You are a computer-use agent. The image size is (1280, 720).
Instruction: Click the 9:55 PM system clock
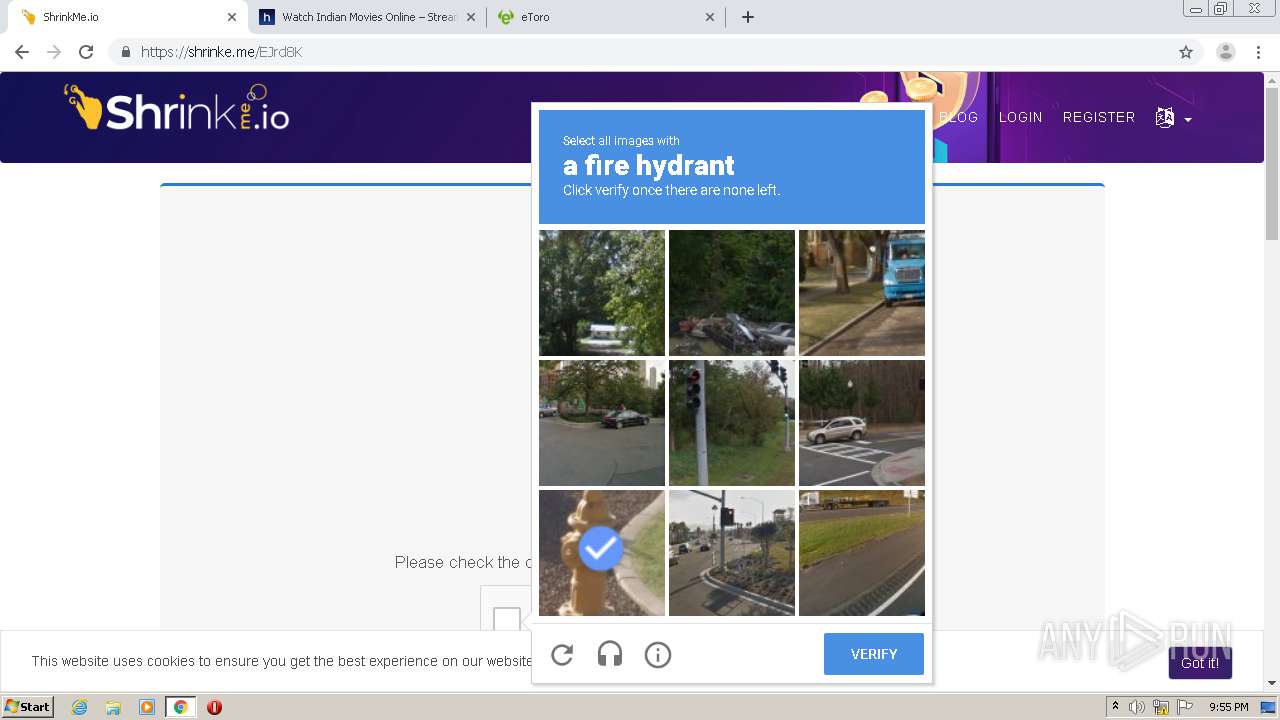[x=1228, y=707]
